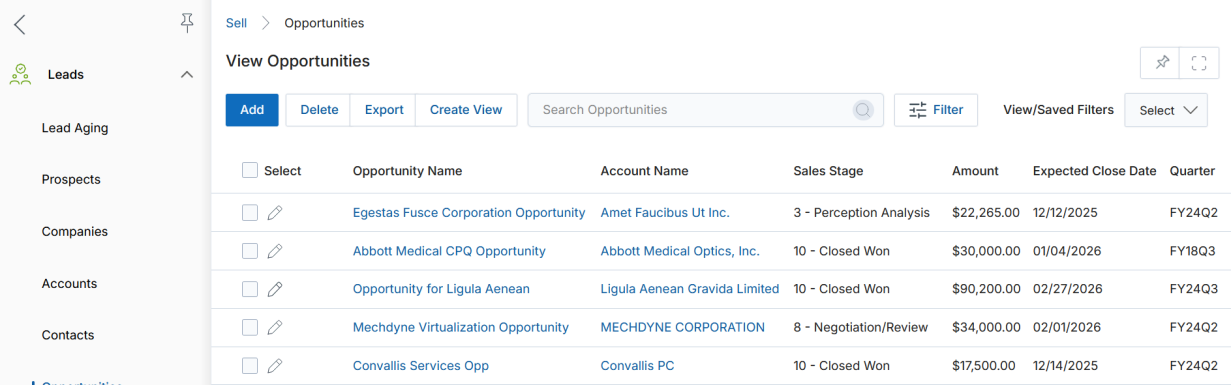The width and height of the screenshot is (1231, 385).
Task: Sort by Account Name column header
Action: [645, 171]
